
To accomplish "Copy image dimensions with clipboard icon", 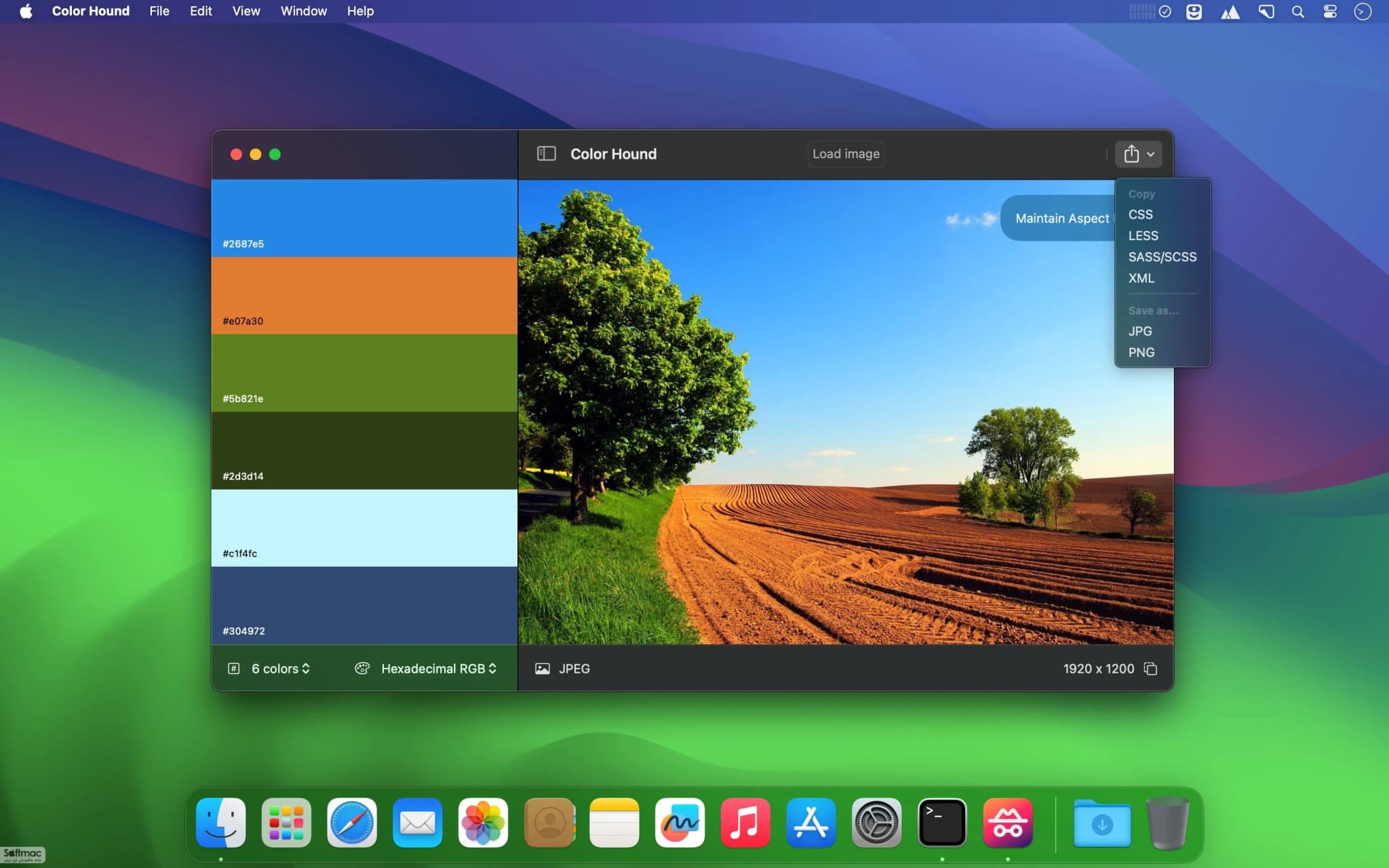I will (1150, 669).
